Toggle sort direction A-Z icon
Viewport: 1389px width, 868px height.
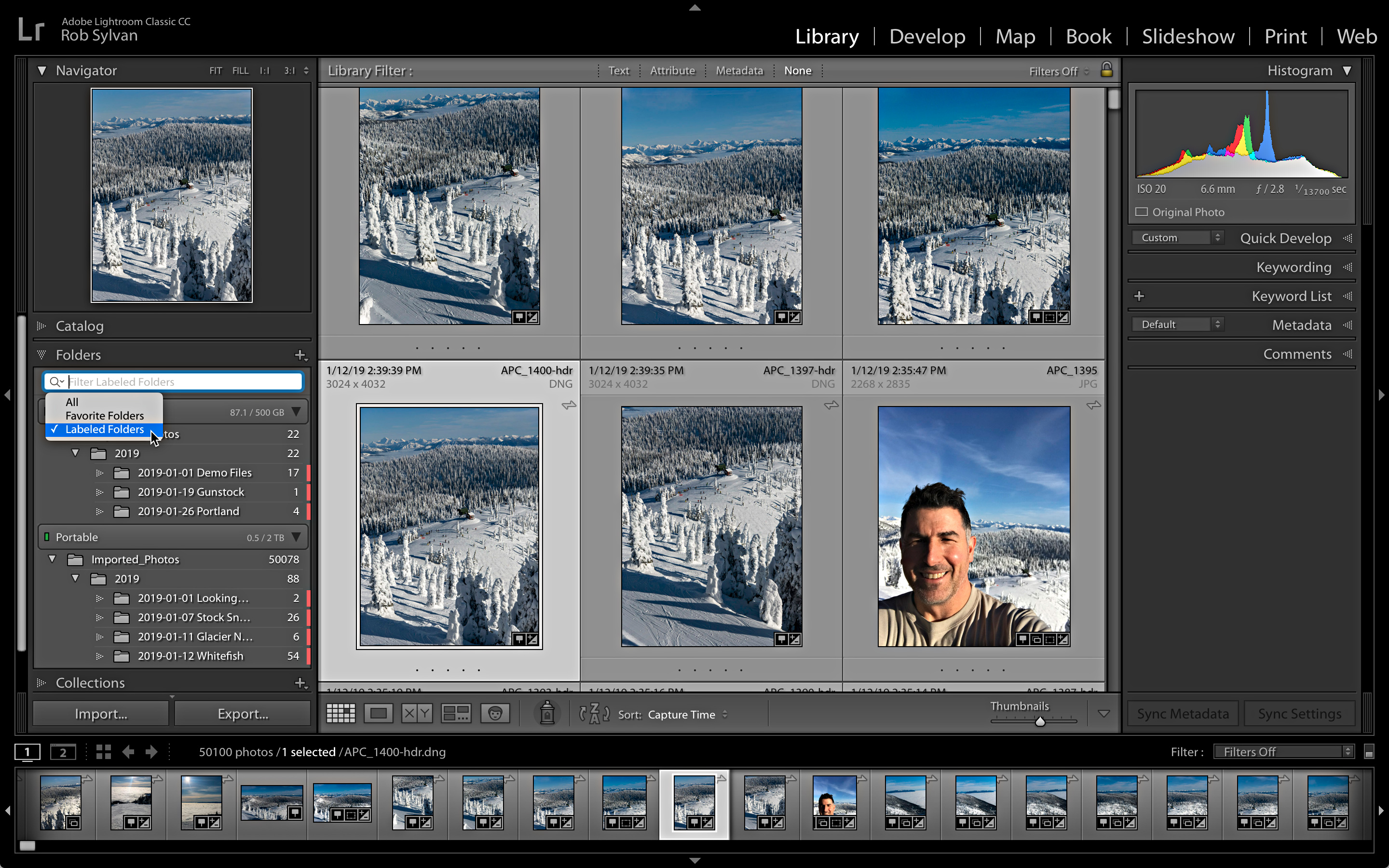point(594,714)
